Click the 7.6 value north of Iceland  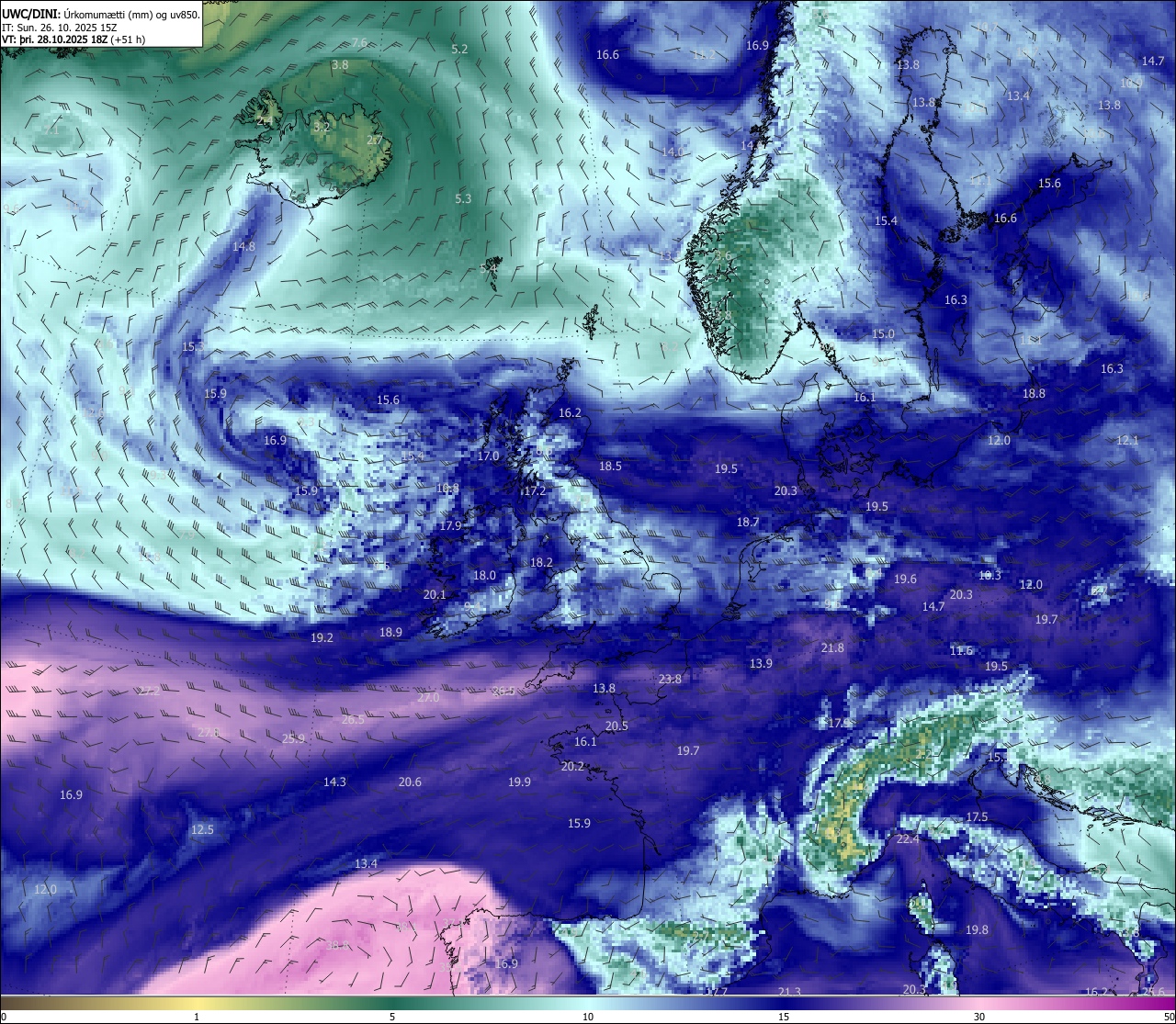(x=359, y=43)
